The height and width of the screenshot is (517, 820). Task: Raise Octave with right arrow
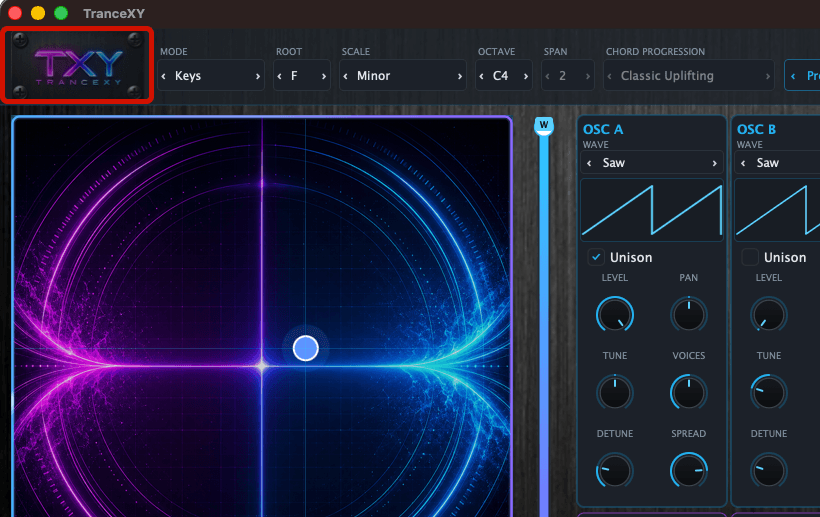[526, 76]
